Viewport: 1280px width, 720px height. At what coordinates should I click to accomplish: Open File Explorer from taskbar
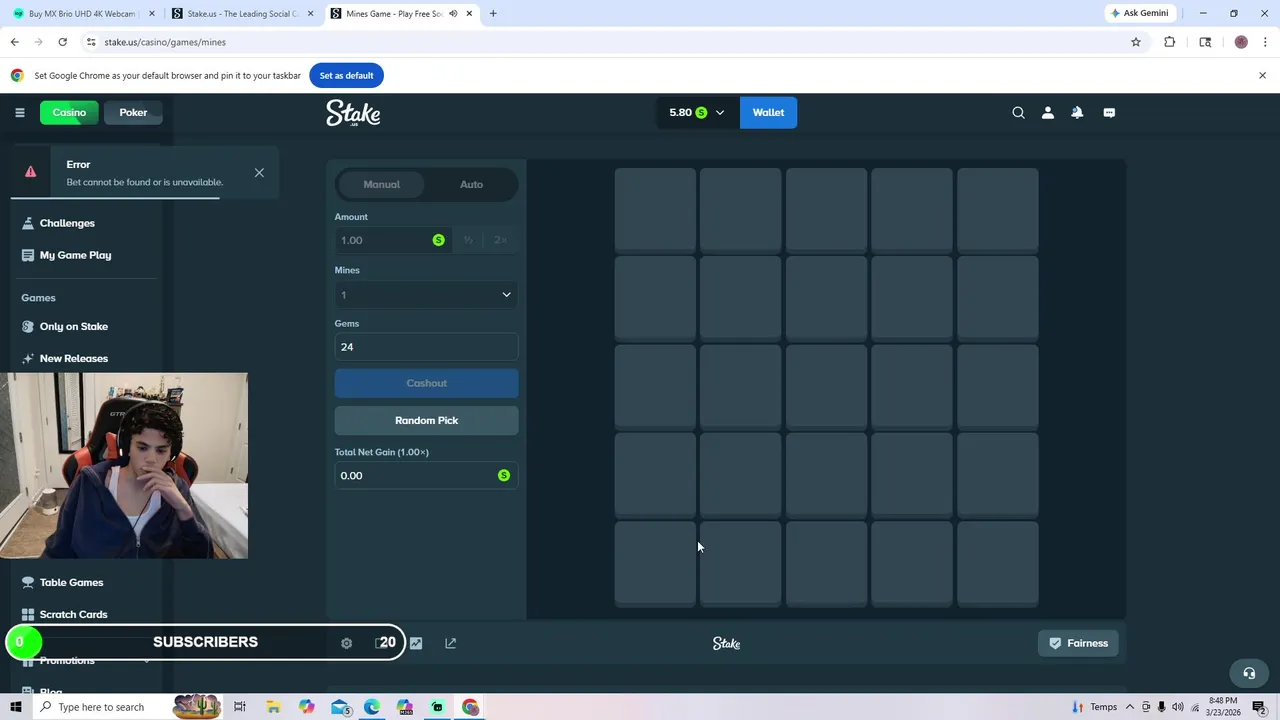tap(273, 707)
